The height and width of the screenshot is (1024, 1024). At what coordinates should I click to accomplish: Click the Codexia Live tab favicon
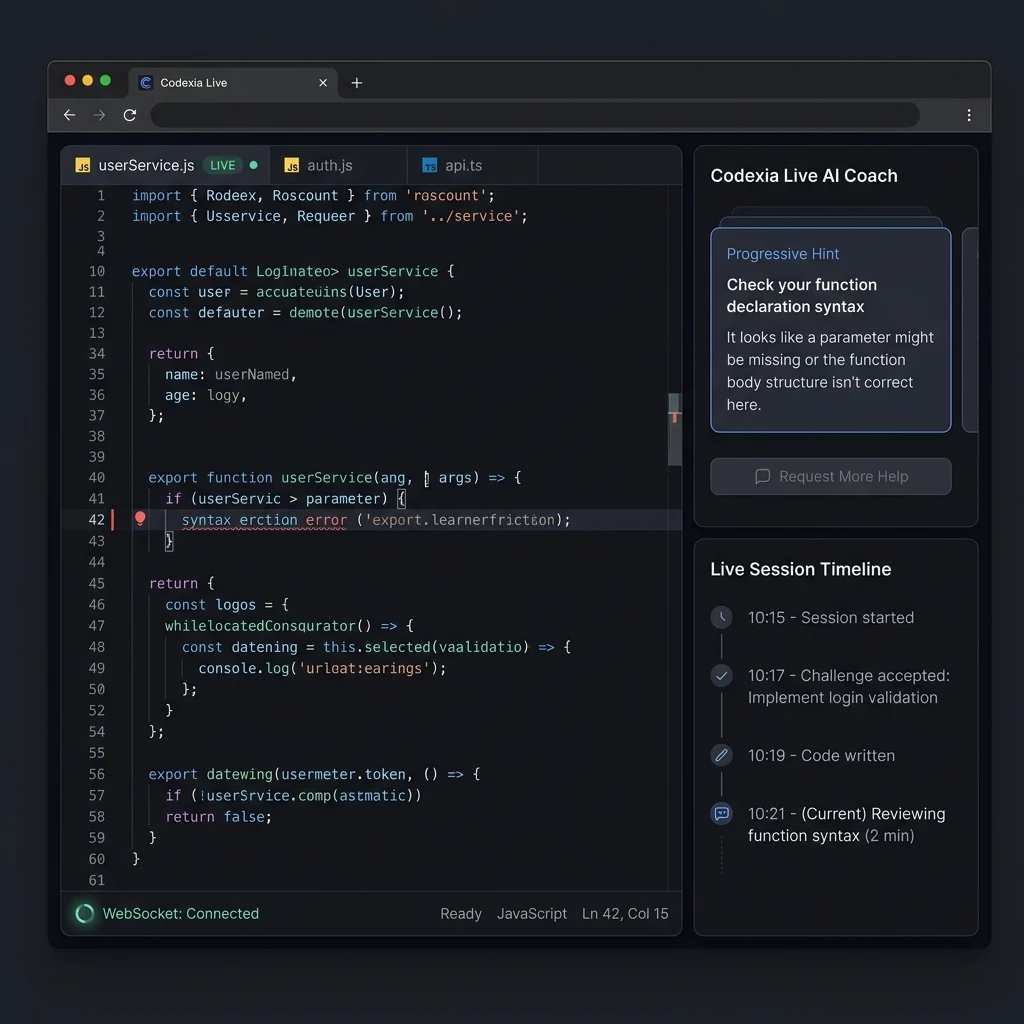point(146,83)
